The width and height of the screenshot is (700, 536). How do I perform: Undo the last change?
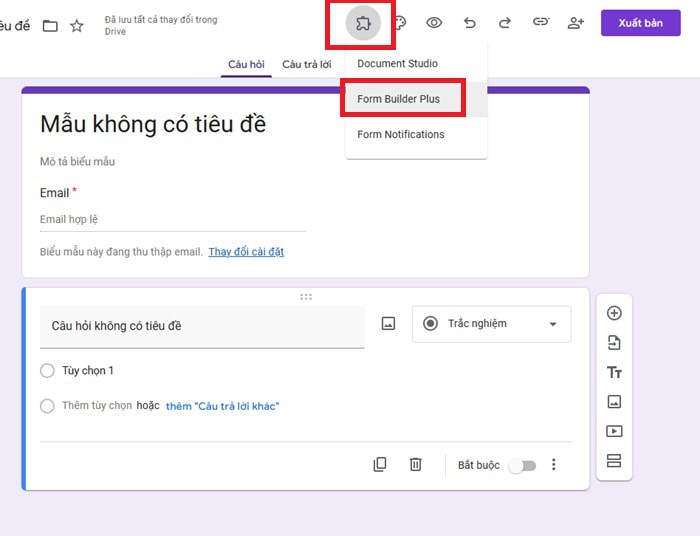point(469,23)
